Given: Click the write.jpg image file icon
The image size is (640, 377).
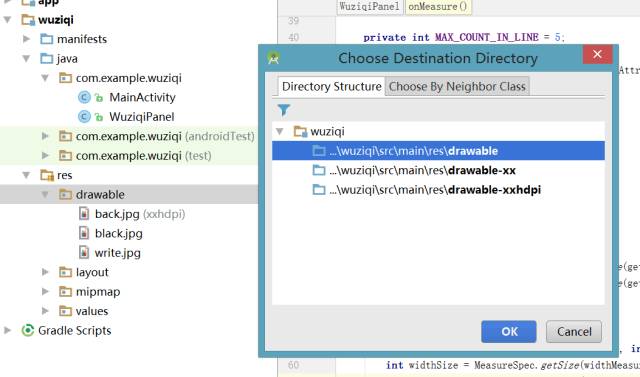Looking at the screenshot, I should point(84,253).
